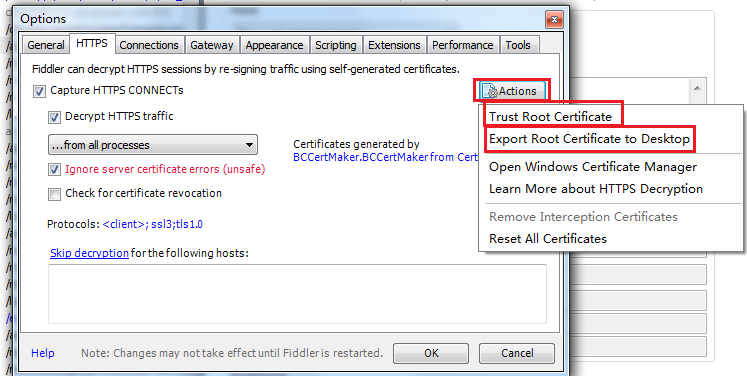Expand the from all processes dropdown
747x376 pixels.
(x=153, y=145)
